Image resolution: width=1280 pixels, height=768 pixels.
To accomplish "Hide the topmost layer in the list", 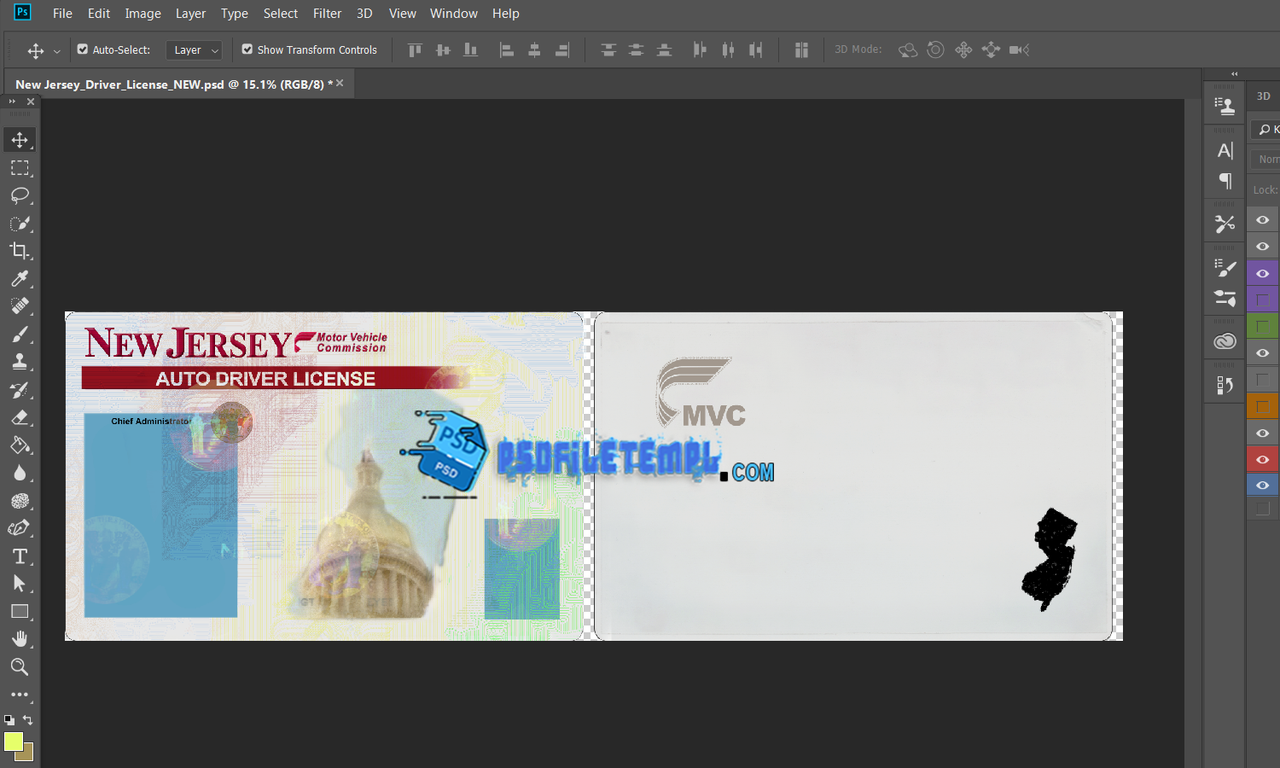I will pyautogui.click(x=1263, y=220).
